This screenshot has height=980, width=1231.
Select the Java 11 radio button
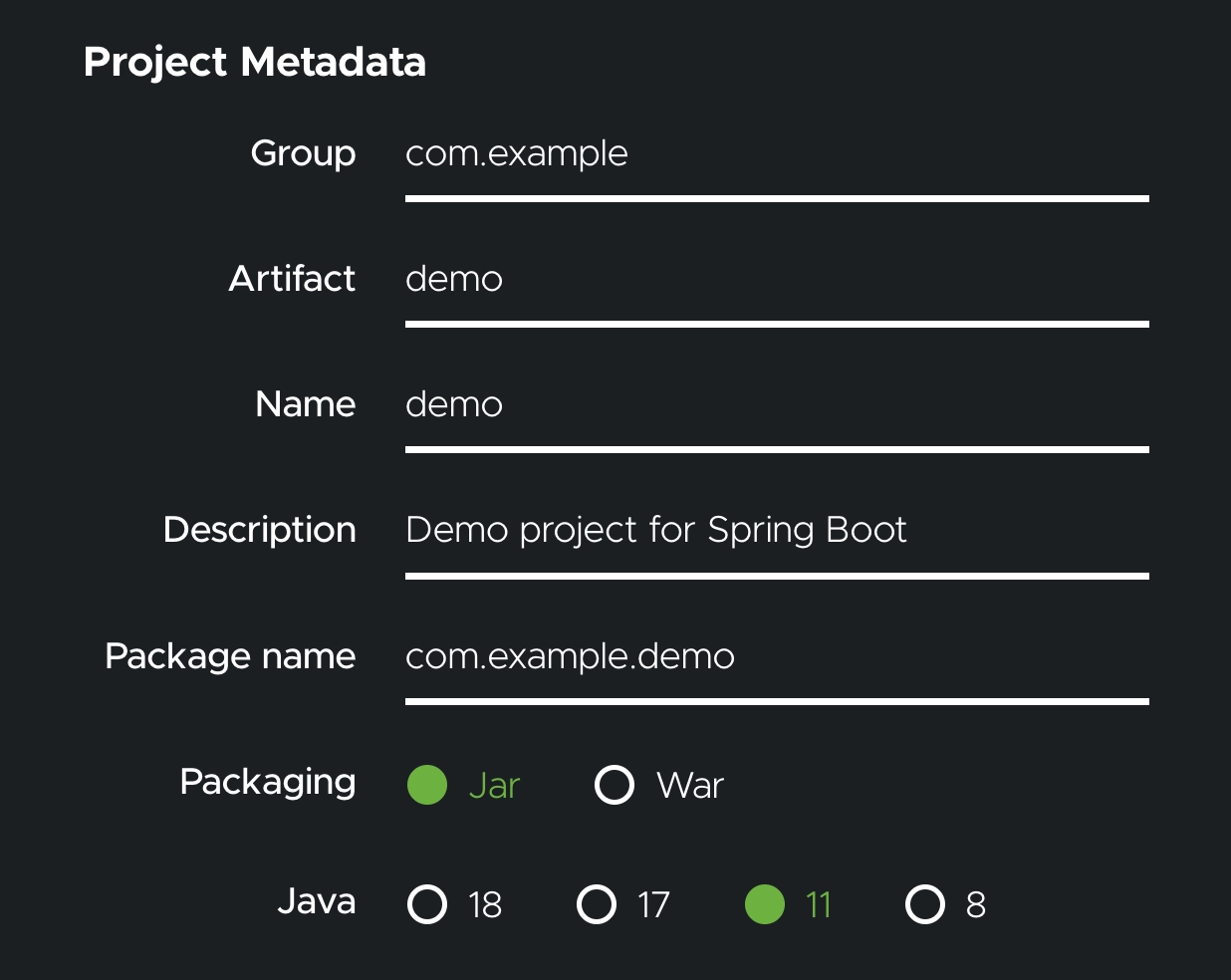point(765,904)
